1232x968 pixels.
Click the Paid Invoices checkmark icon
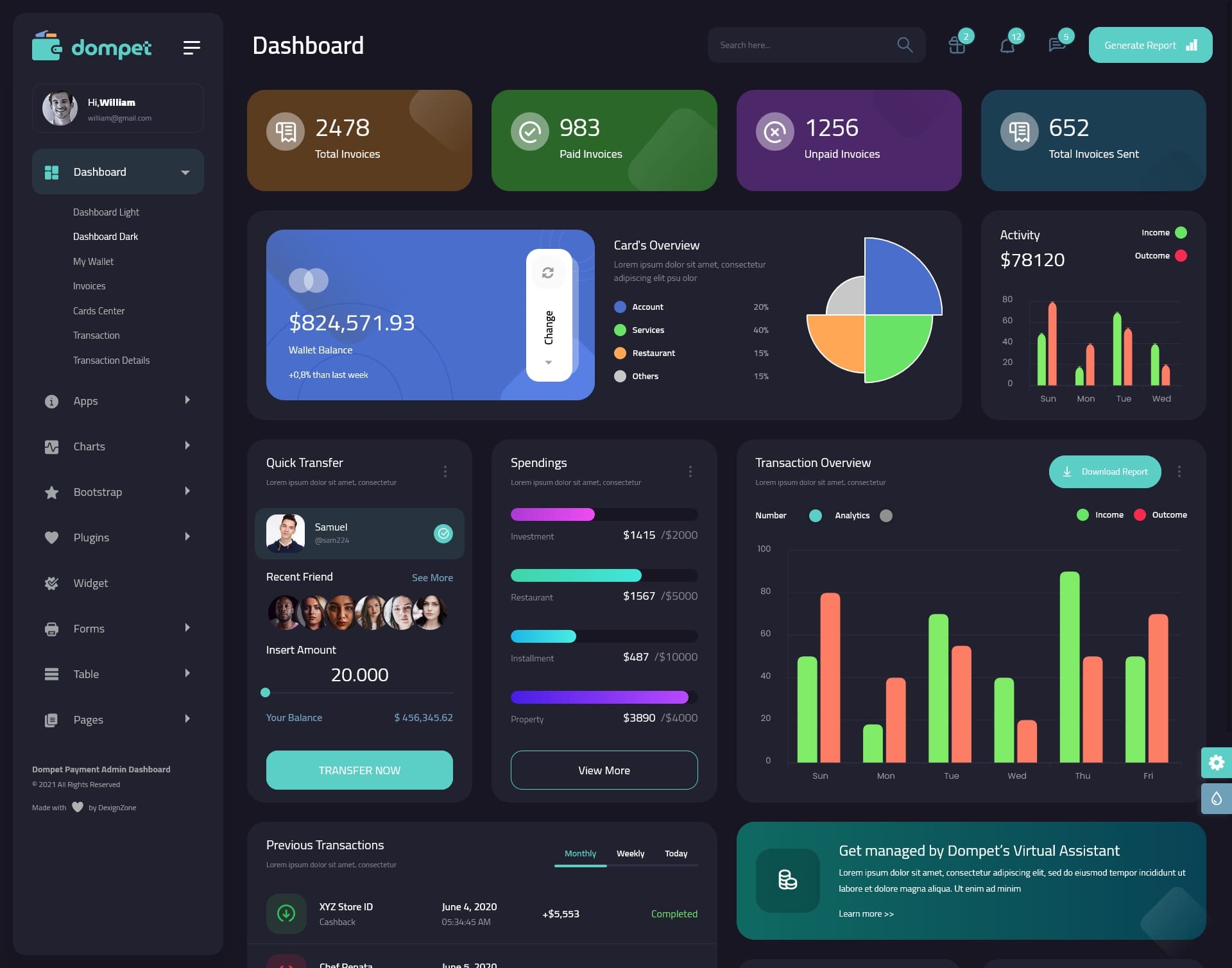[529, 131]
